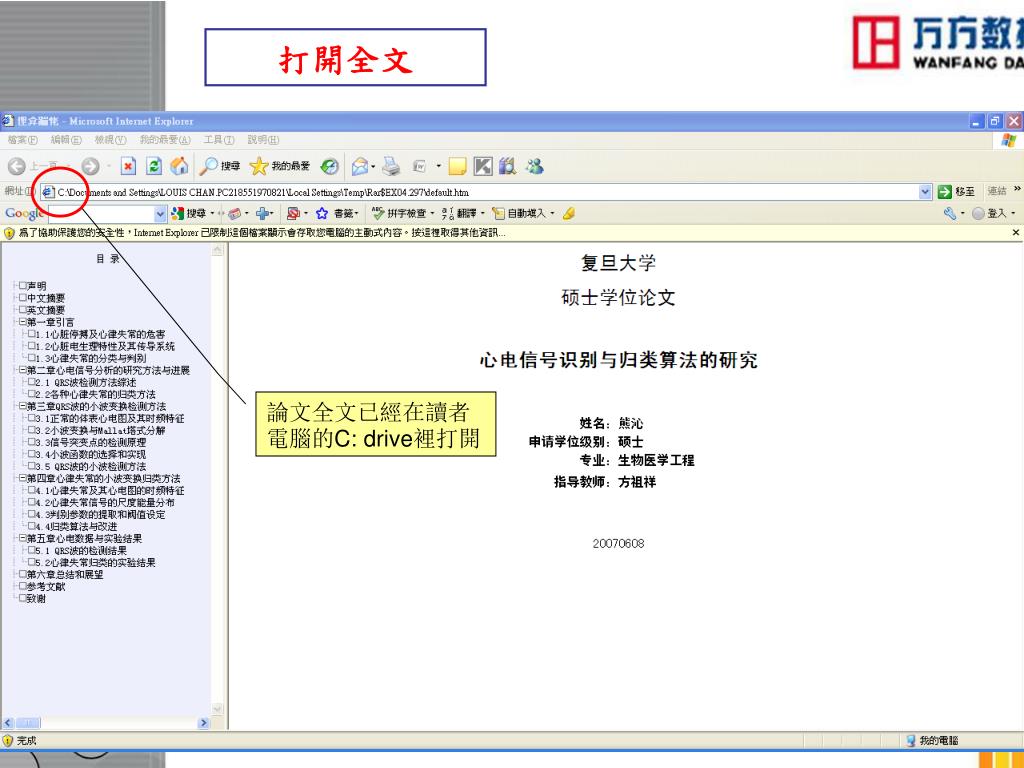This screenshot has width=1024, height=768.
Task: Click the Edit with Word icon
Action: point(420,167)
